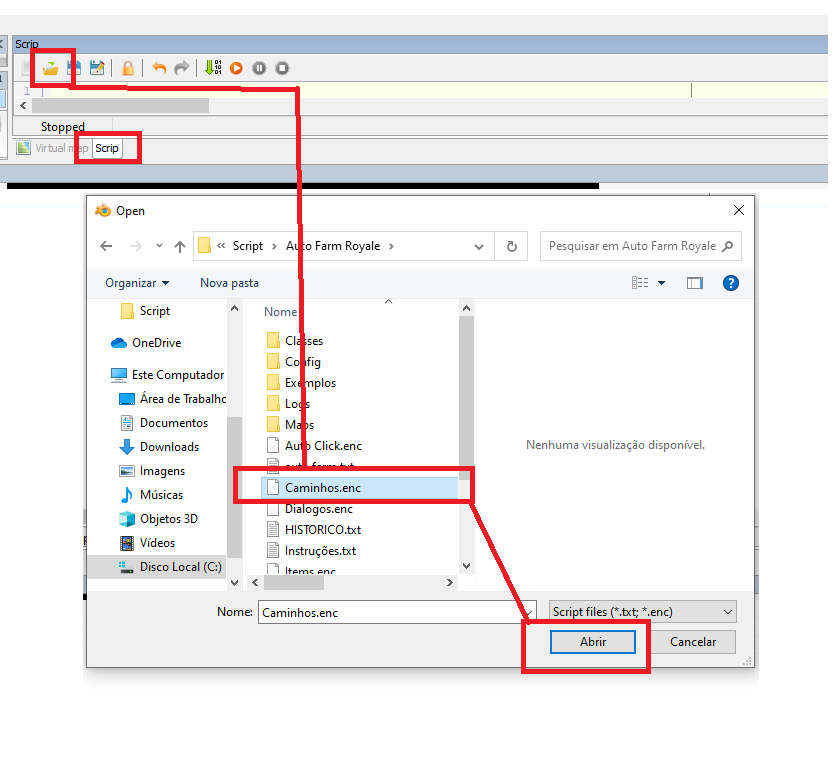Click the undo arrow icon
Image resolution: width=838 pixels, height=768 pixels.
[159, 68]
